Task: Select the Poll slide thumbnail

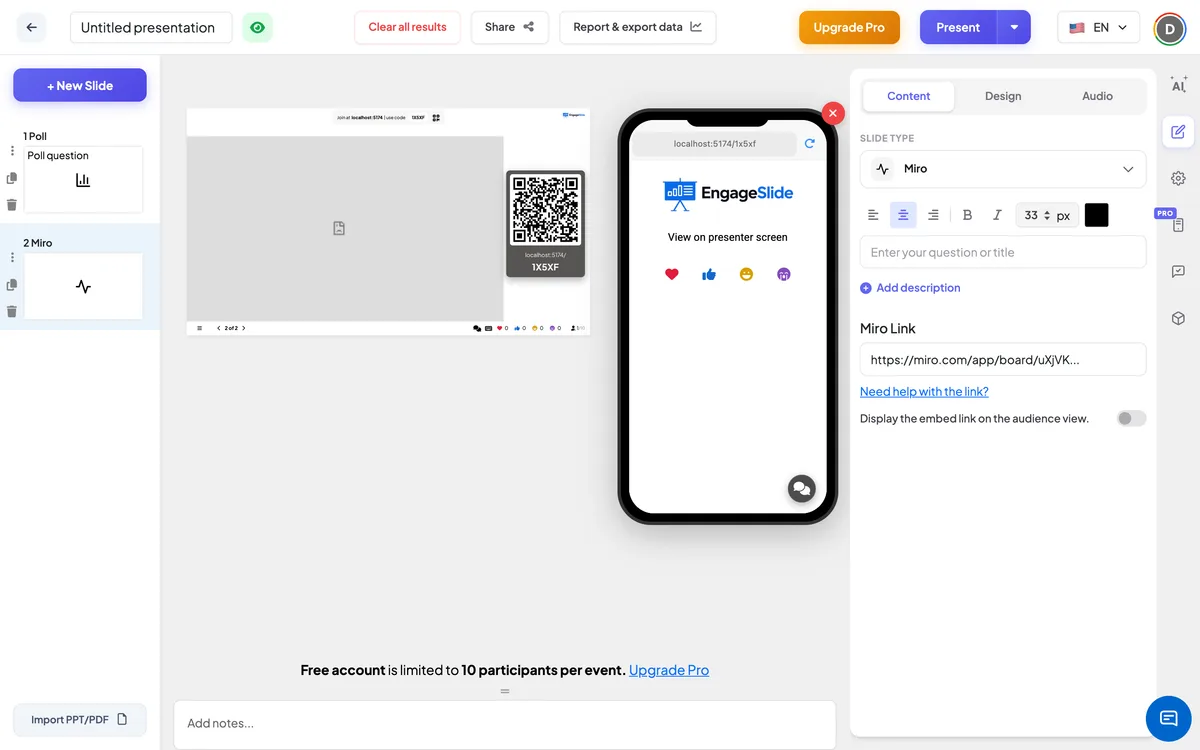Action: (x=83, y=179)
